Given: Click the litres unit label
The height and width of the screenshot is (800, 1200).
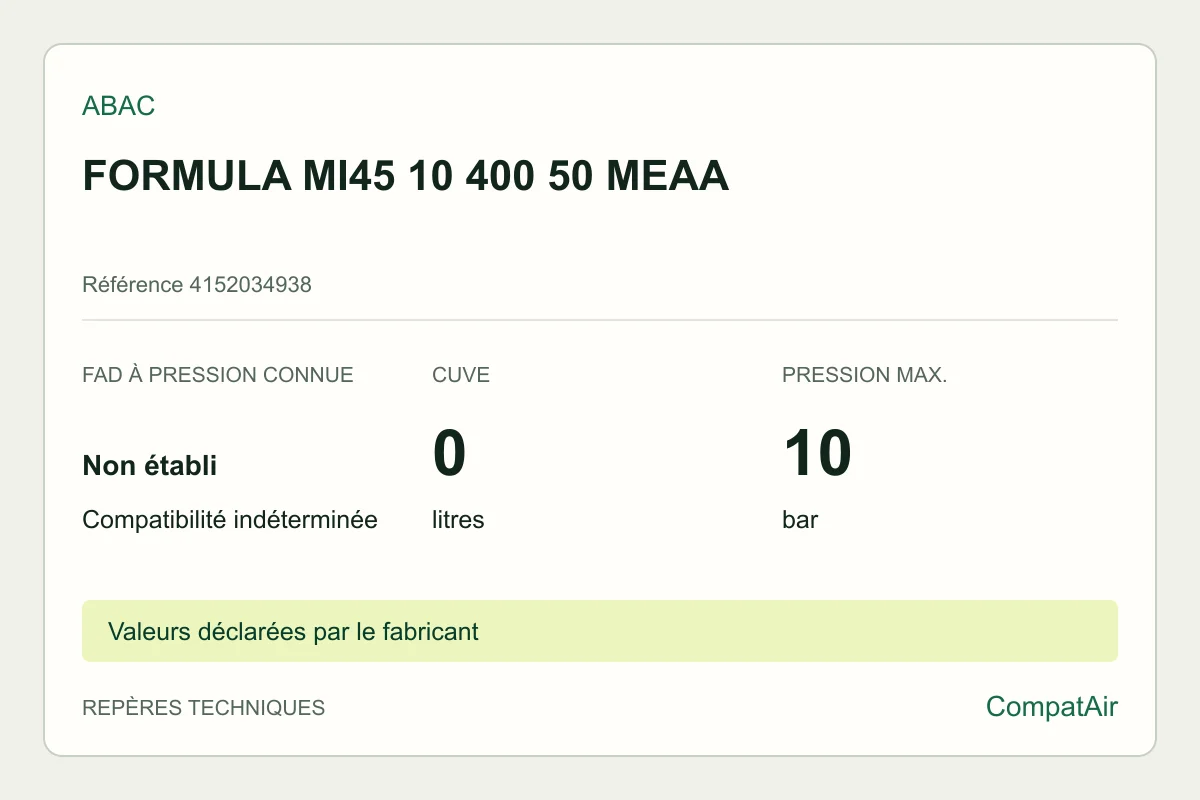Looking at the screenshot, I should tap(458, 520).
